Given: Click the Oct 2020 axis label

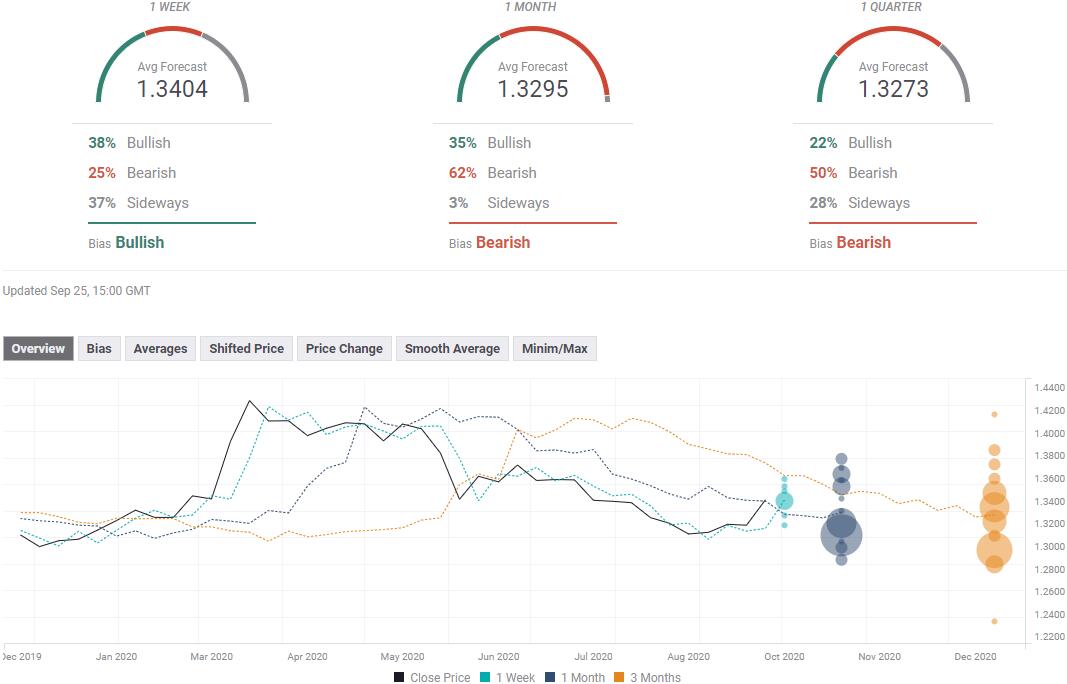Looking at the screenshot, I should pyautogui.click(x=784, y=657).
